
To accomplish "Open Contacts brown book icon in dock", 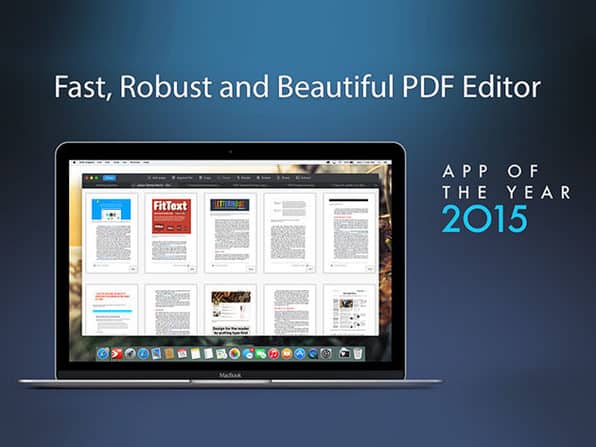I will point(169,354).
